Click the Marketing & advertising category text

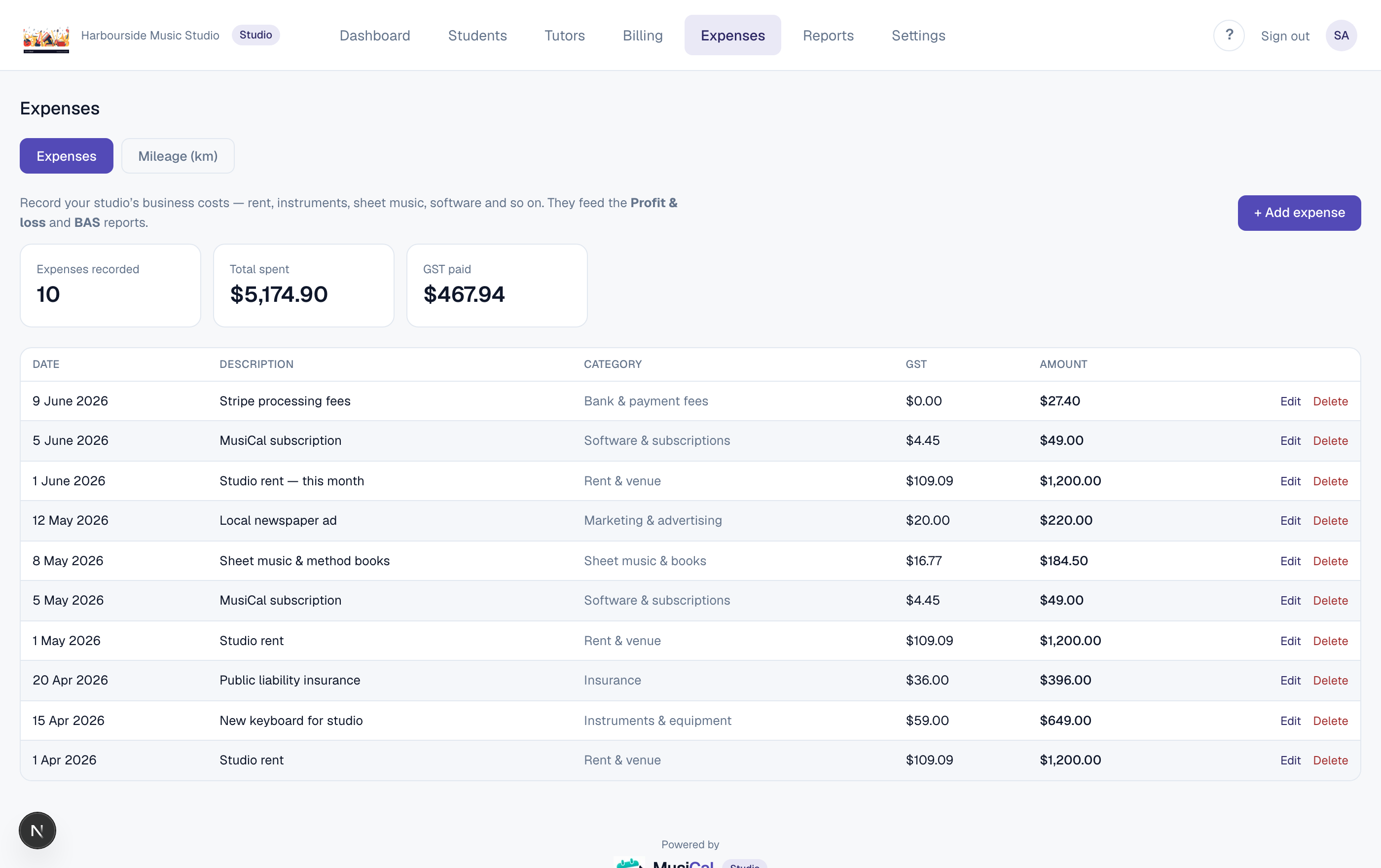tap(653, 520)
